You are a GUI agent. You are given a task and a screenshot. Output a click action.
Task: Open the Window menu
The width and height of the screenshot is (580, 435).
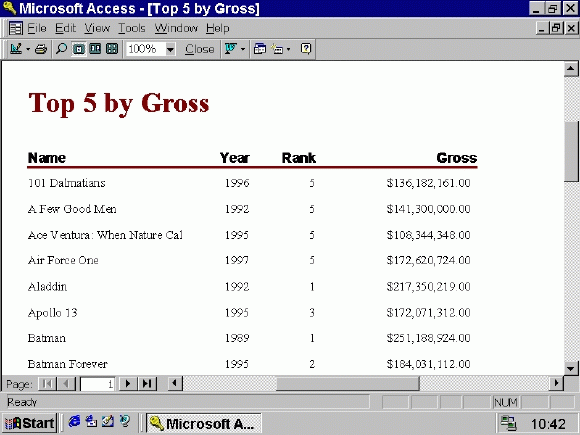point(176,28)
